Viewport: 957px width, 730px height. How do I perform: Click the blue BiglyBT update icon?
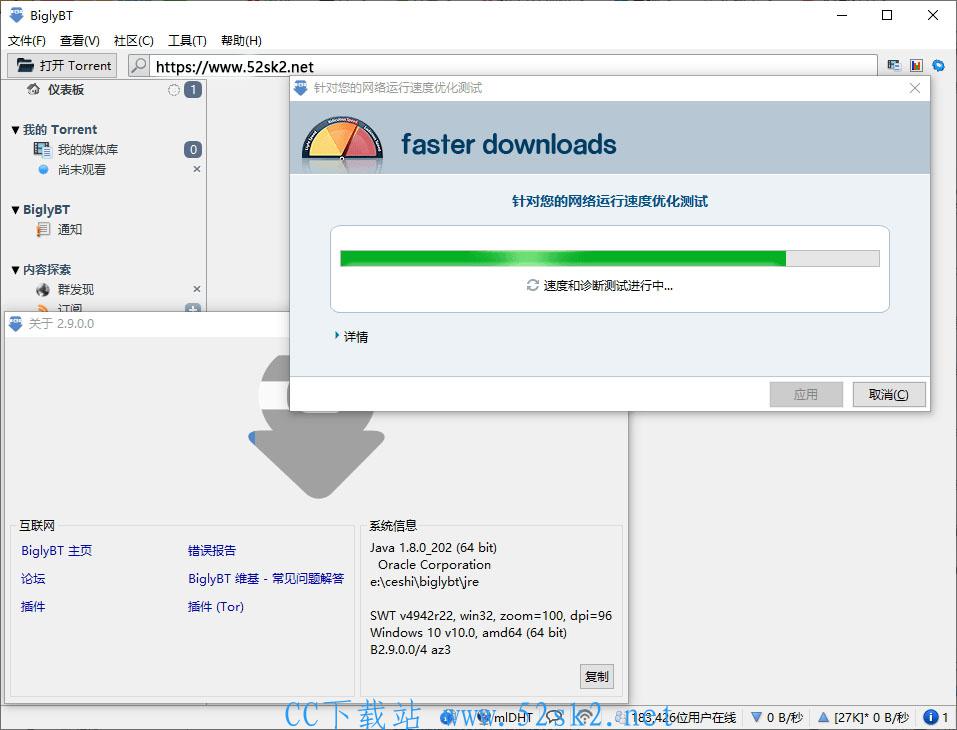point(938,65)
